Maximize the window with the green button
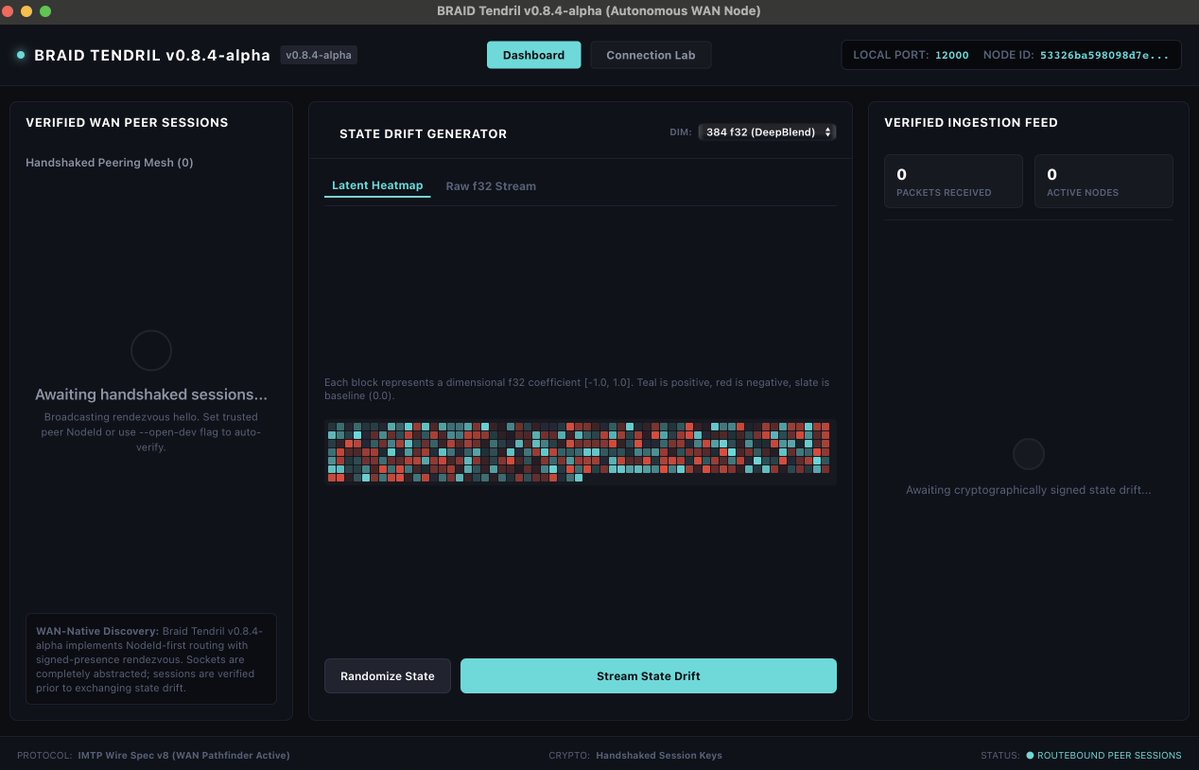Image resolution: width=1199 pixels, height=770 pixels. 45,11
